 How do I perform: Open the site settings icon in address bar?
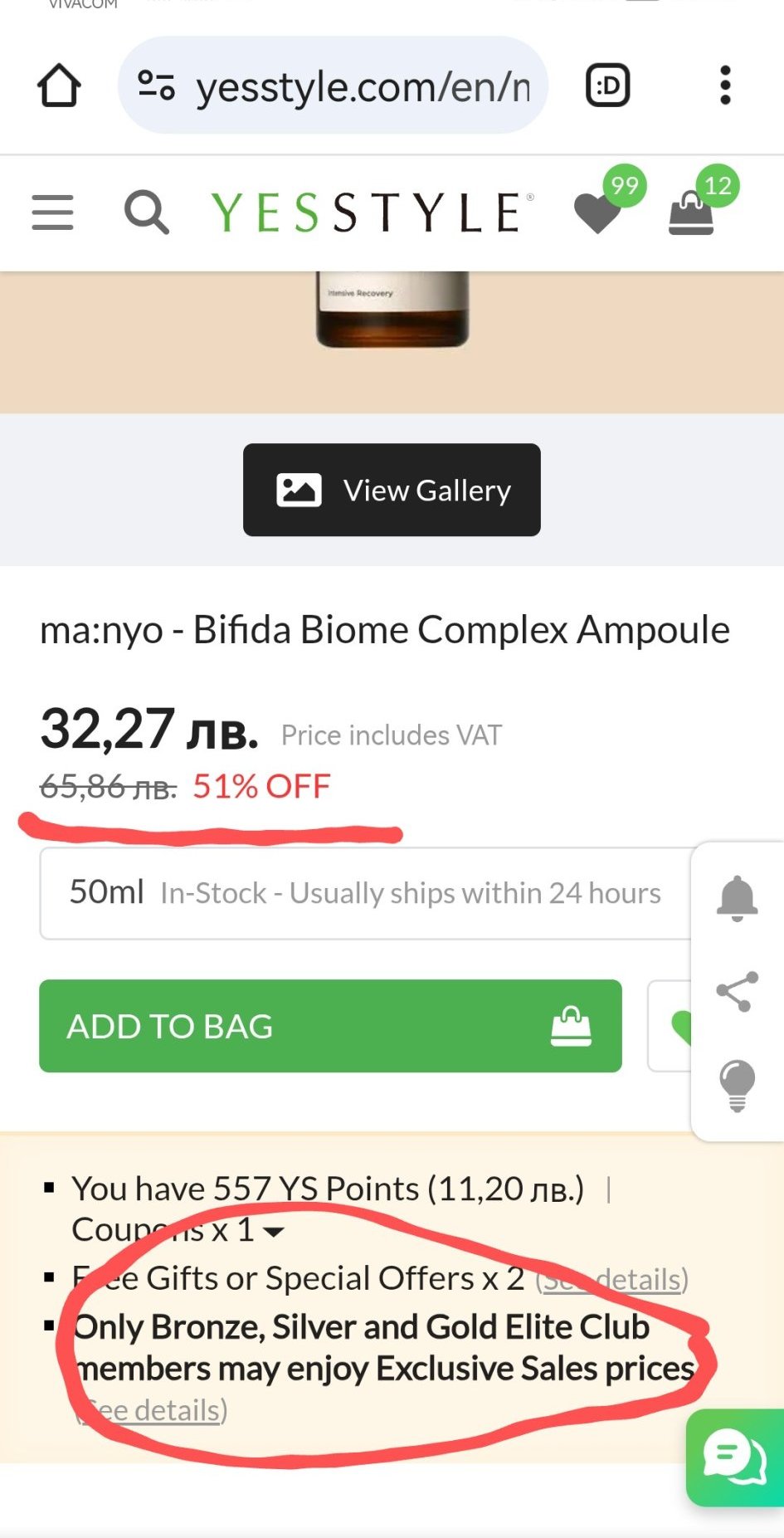click(x=156, y=85)
